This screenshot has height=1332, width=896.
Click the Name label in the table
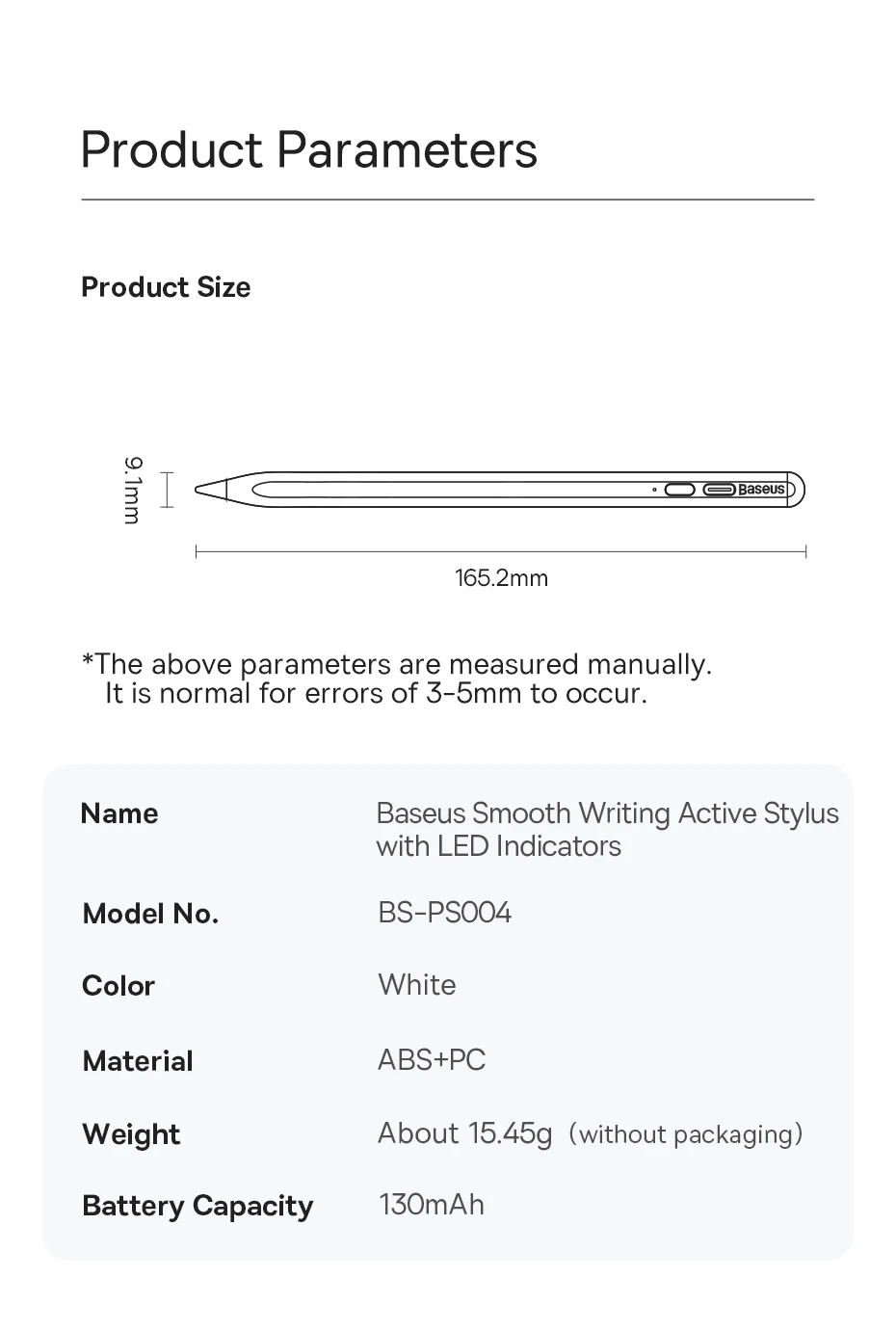[x=119, y=813]
